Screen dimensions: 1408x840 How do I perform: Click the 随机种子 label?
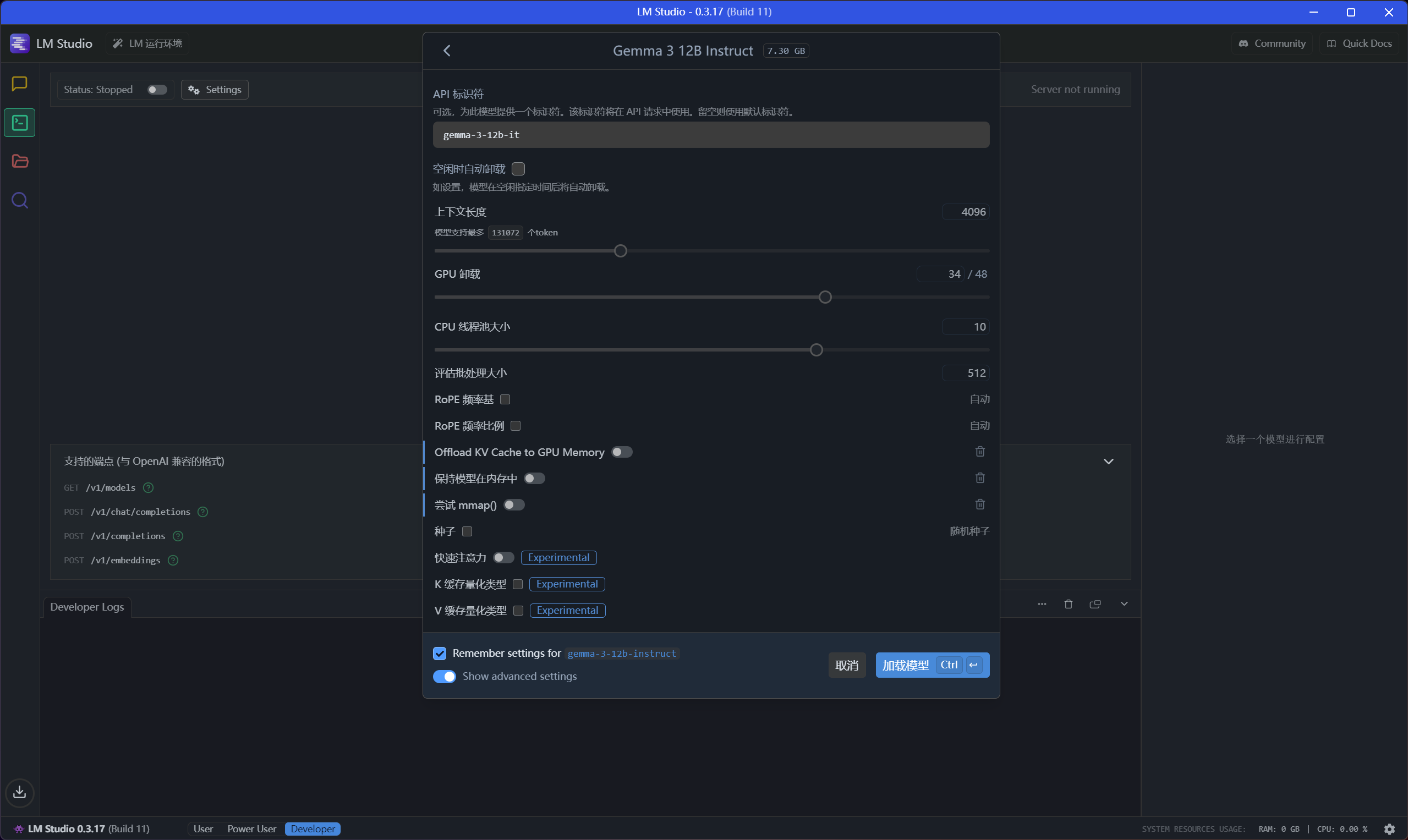[969, 531]
